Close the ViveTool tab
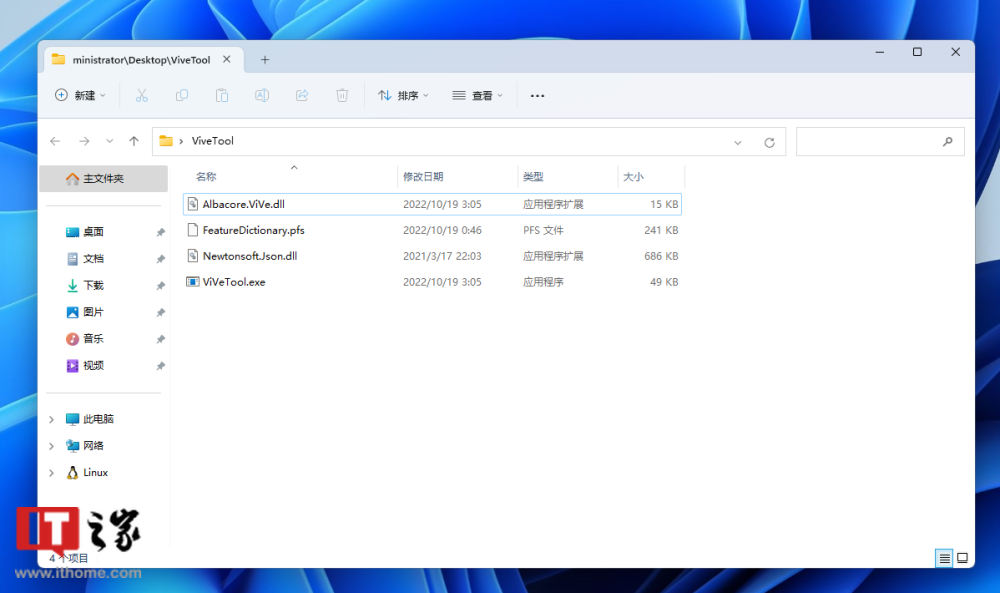 (226, 59)
